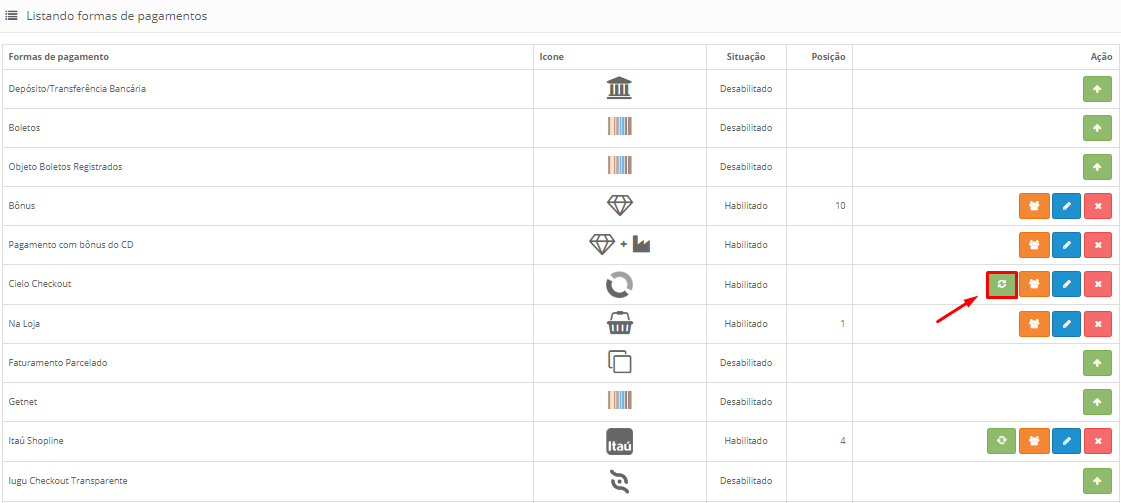Click the list icon beside Listando formas de pagamentos

click(12, 16)
